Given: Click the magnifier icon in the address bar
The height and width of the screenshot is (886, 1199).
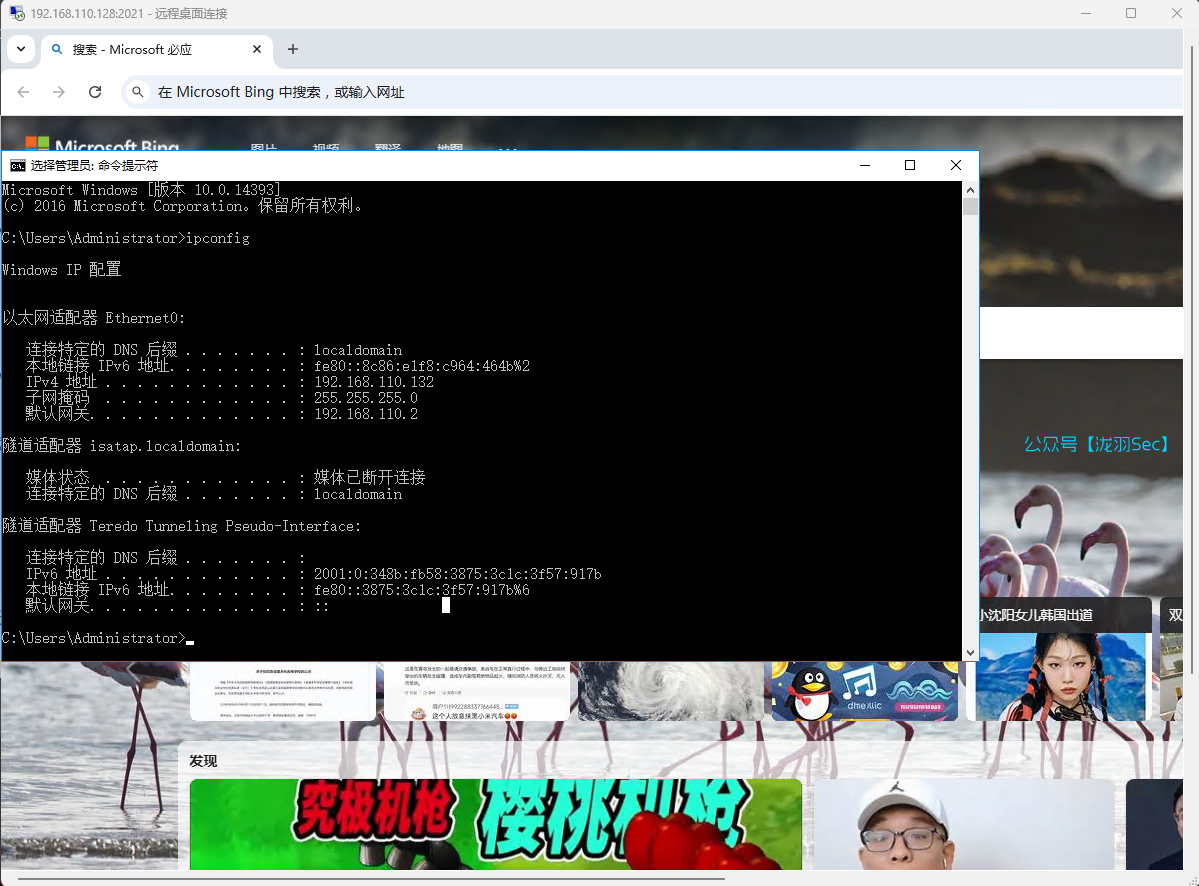Looking at the screenshot, I should [x=138, y=92].
